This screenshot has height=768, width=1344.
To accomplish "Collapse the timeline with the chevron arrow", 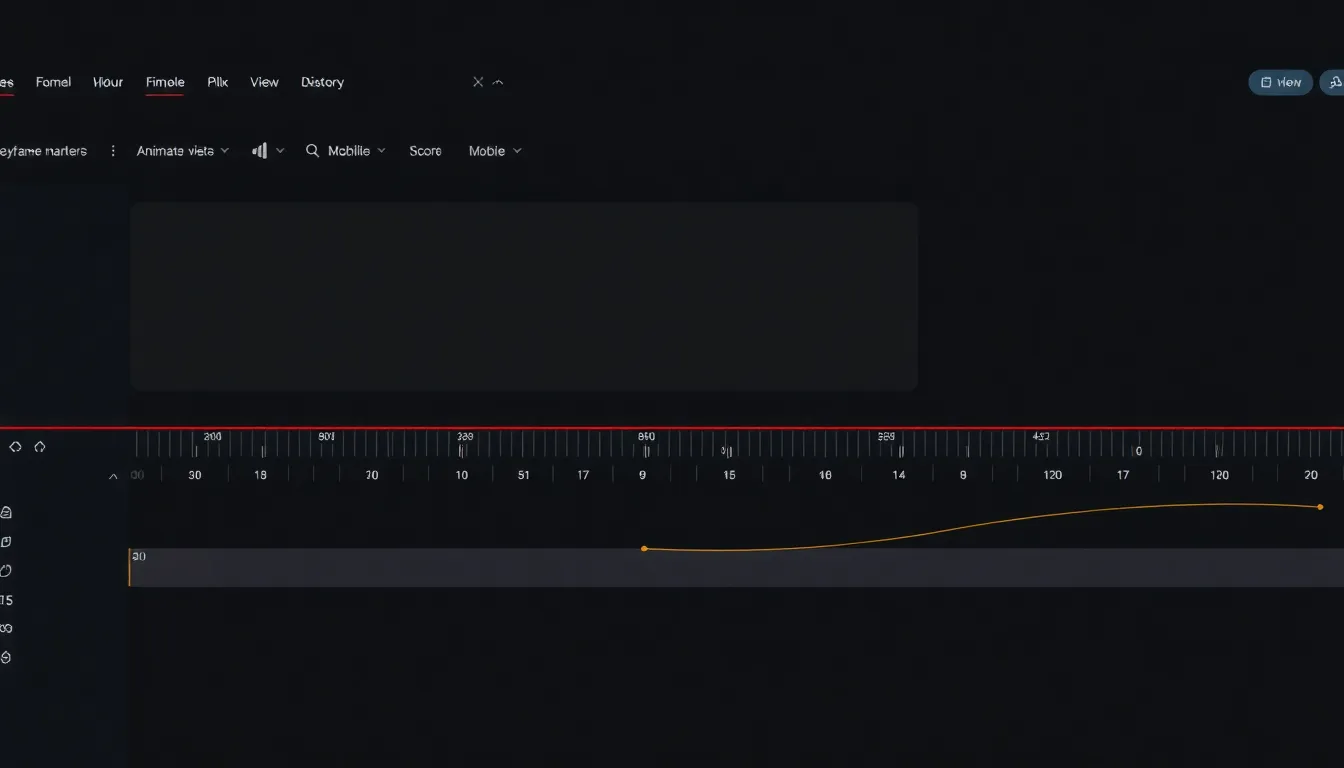I will 113,475.
